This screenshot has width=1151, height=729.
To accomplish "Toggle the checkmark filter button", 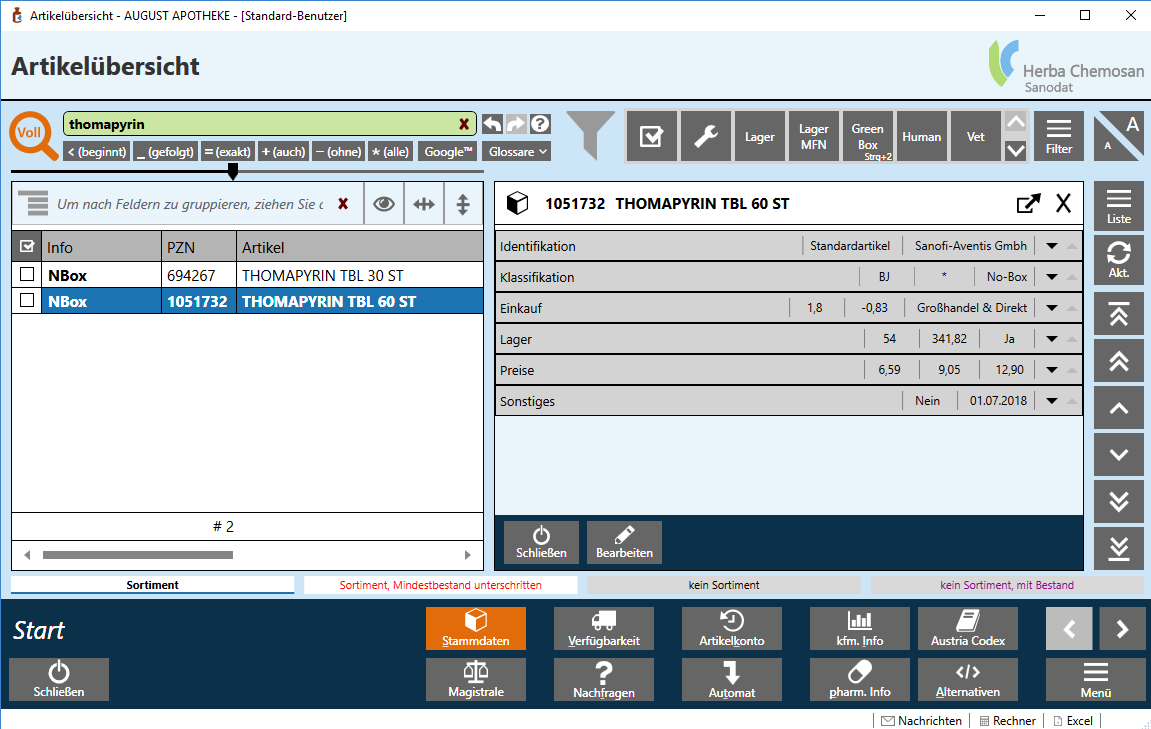I will coord(651,137).
